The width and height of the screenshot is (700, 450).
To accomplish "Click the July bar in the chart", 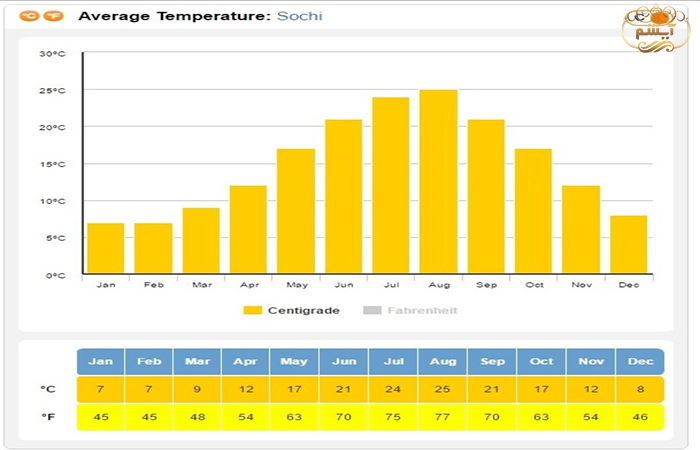I will tap(390, 186).
